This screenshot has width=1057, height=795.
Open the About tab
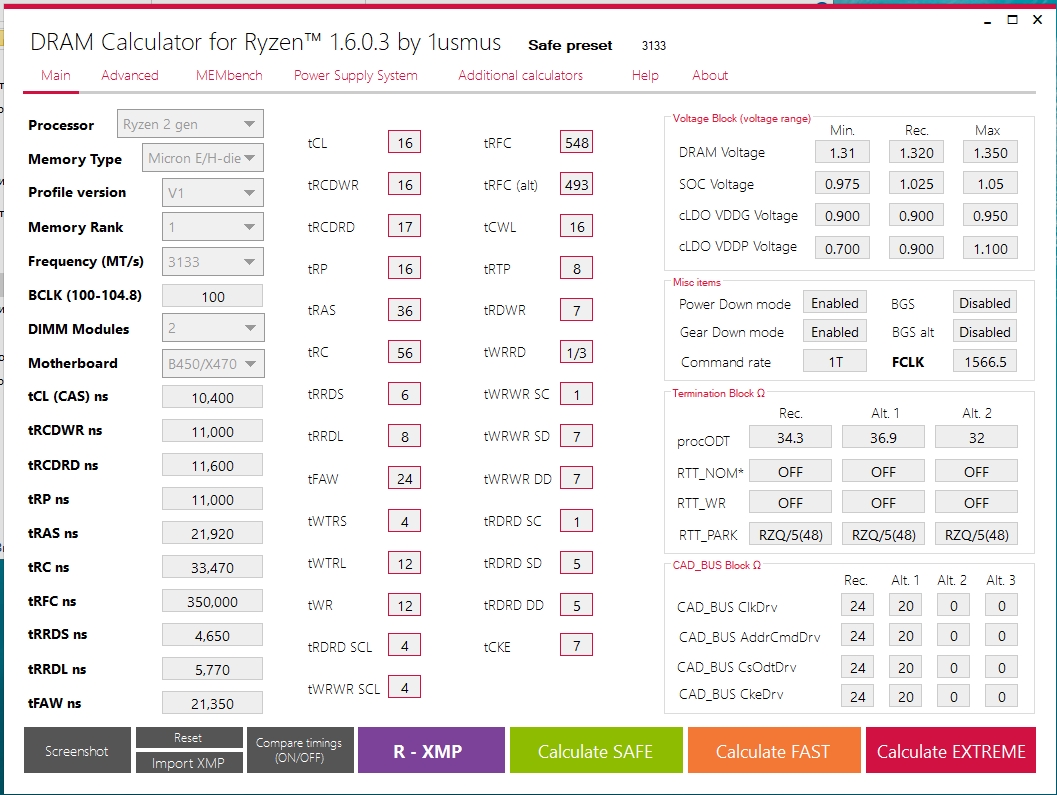tap(710, 76)
